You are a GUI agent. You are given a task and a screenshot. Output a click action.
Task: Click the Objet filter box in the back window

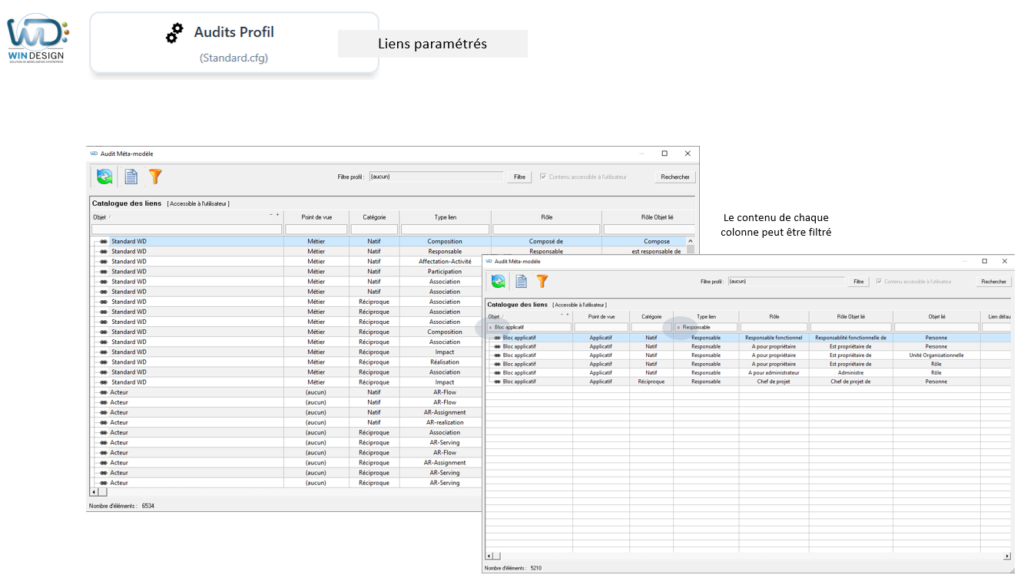point(187,229)
